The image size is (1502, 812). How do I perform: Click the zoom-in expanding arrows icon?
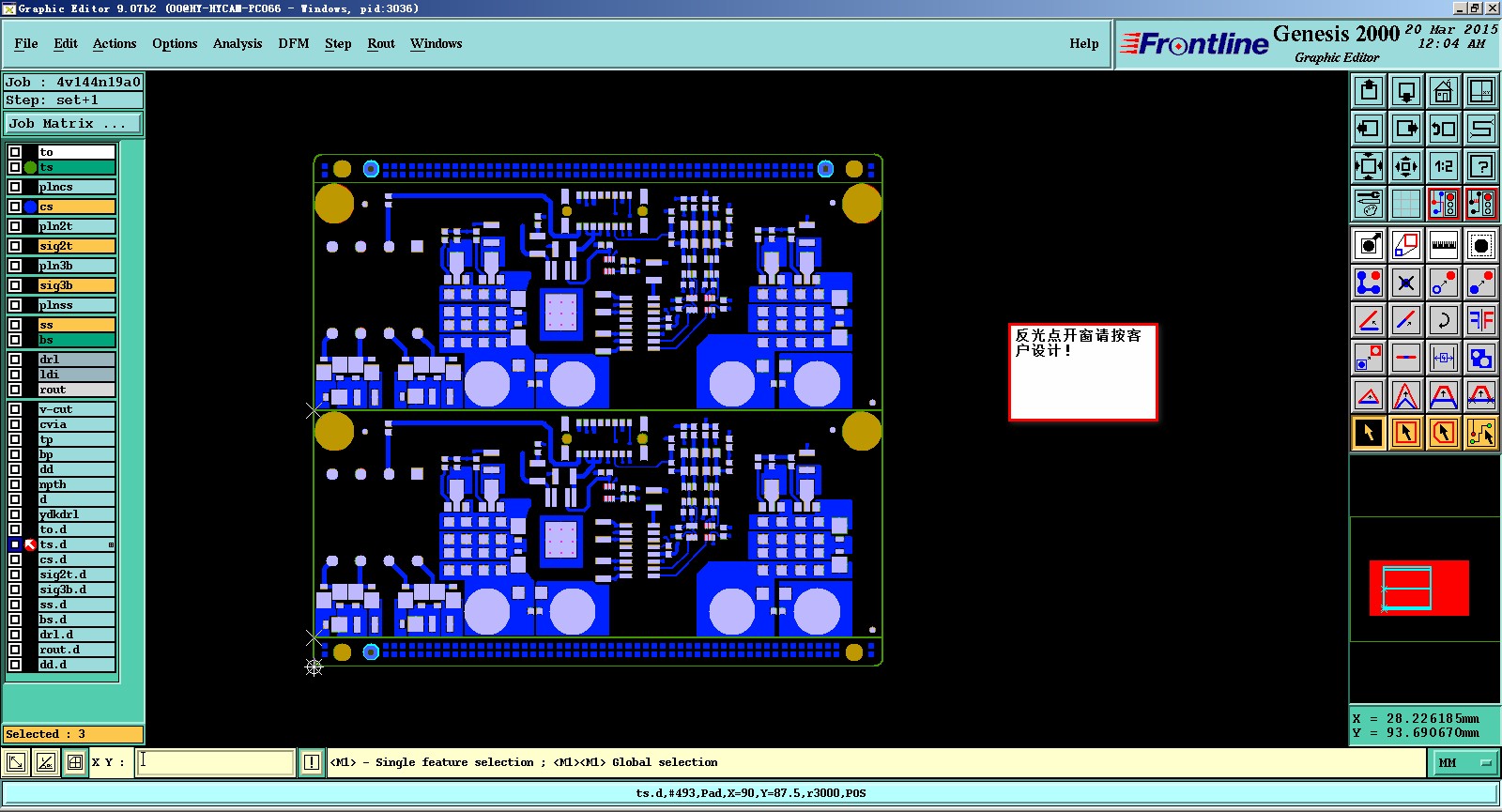(1369, 166)
